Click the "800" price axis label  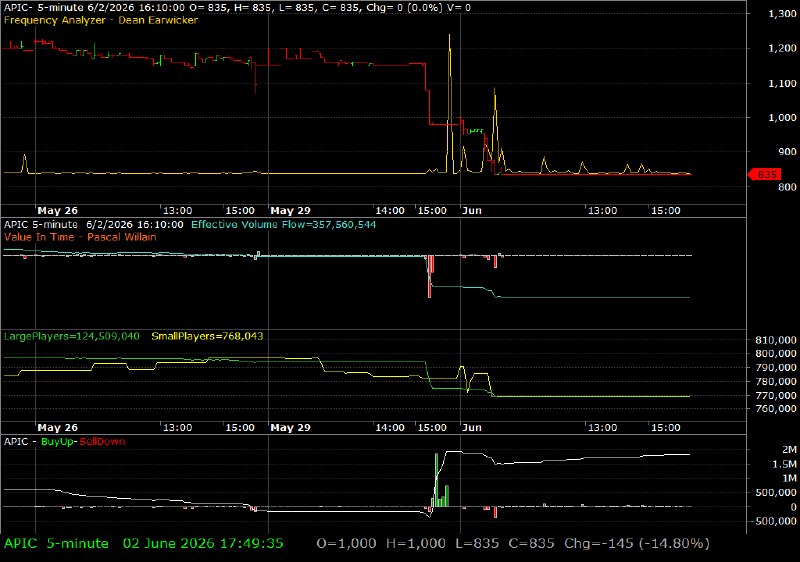(x=787, y=187)
